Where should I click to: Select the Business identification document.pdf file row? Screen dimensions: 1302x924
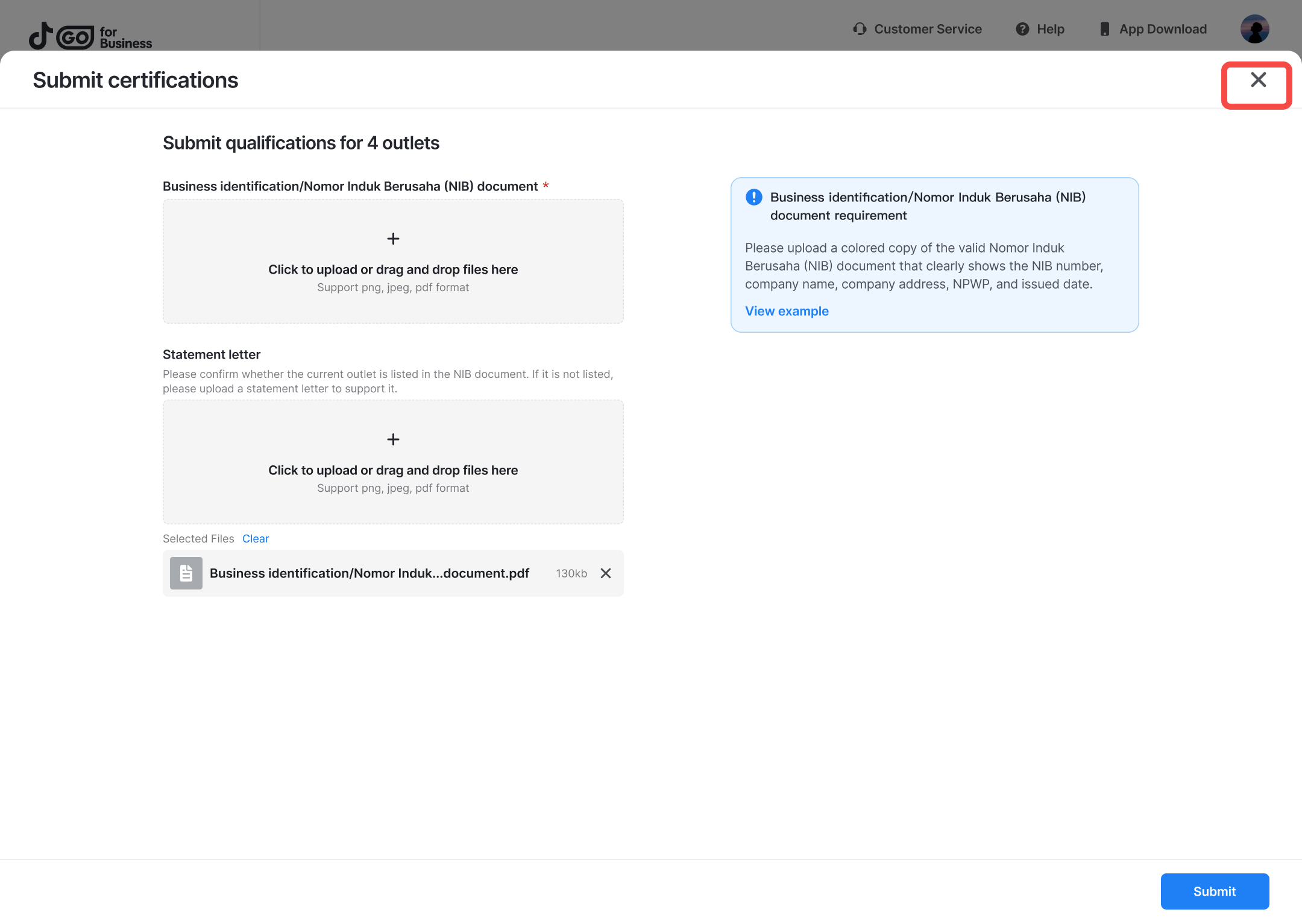(x=369, y=573)
